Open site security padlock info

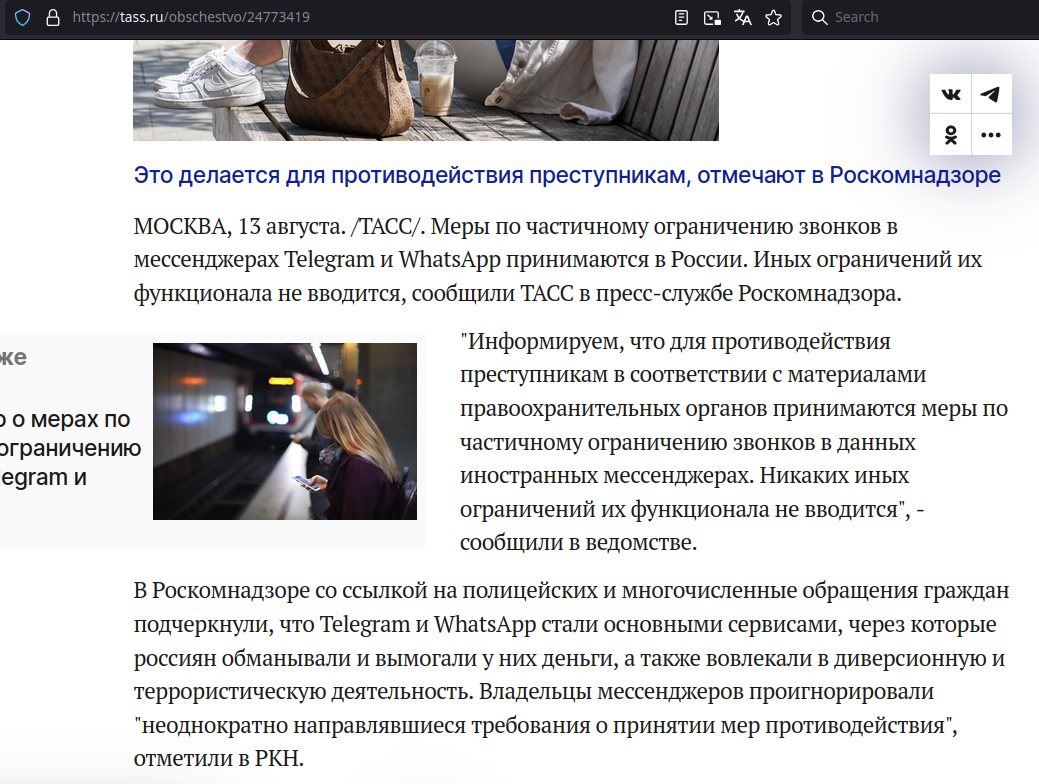53,17
